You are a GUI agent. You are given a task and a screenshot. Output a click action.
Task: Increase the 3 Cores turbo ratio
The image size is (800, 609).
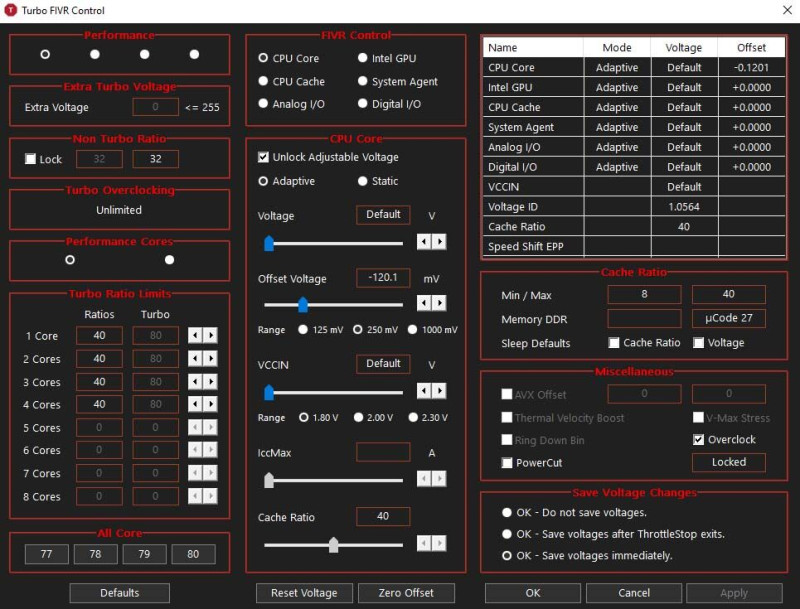click(210, 382)
